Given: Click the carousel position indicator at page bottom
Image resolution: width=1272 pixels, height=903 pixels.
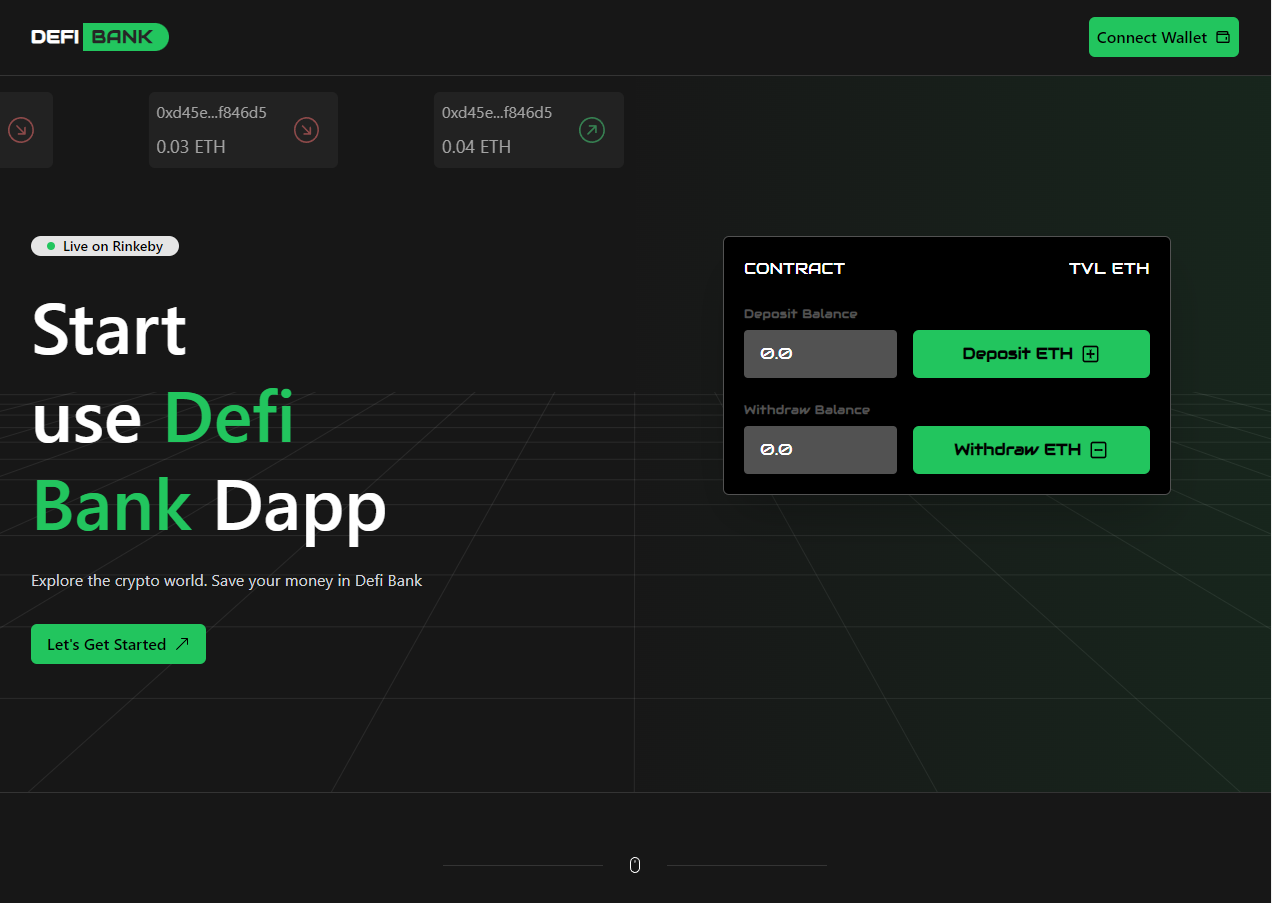Looking at the screenshot, I should 634,864.
